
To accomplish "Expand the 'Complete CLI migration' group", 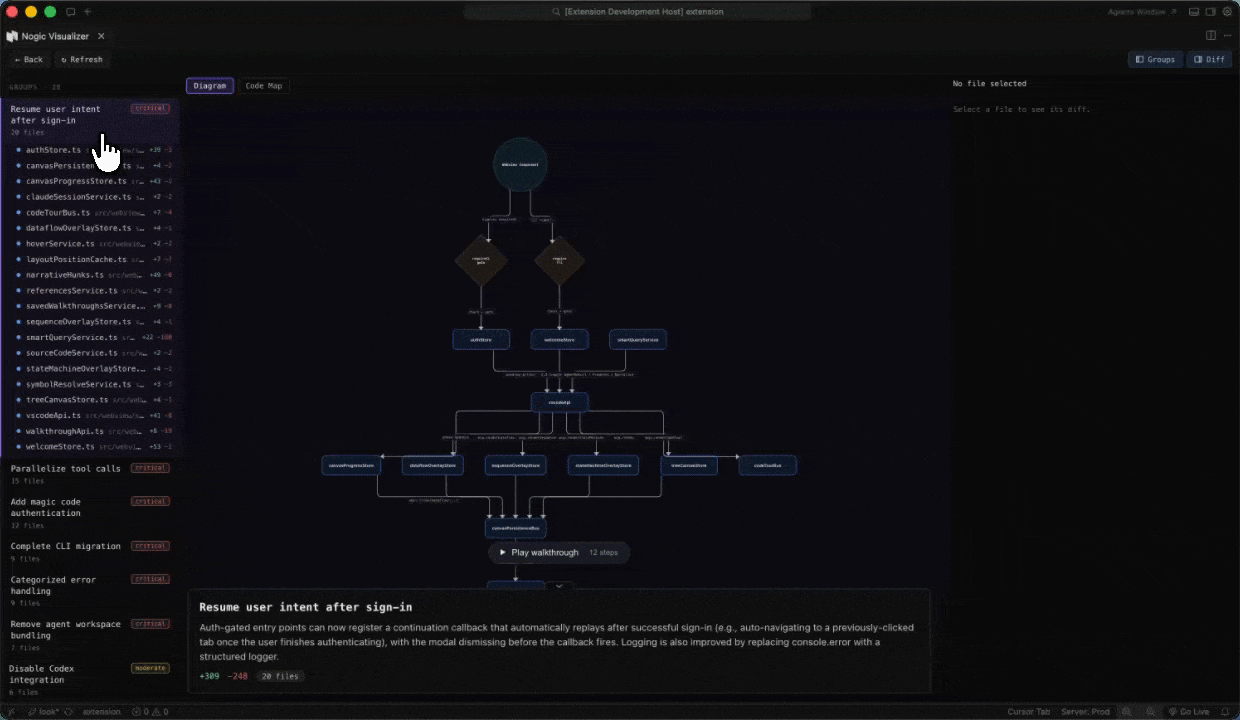I will pyautogui.click(x=90, y=551).
